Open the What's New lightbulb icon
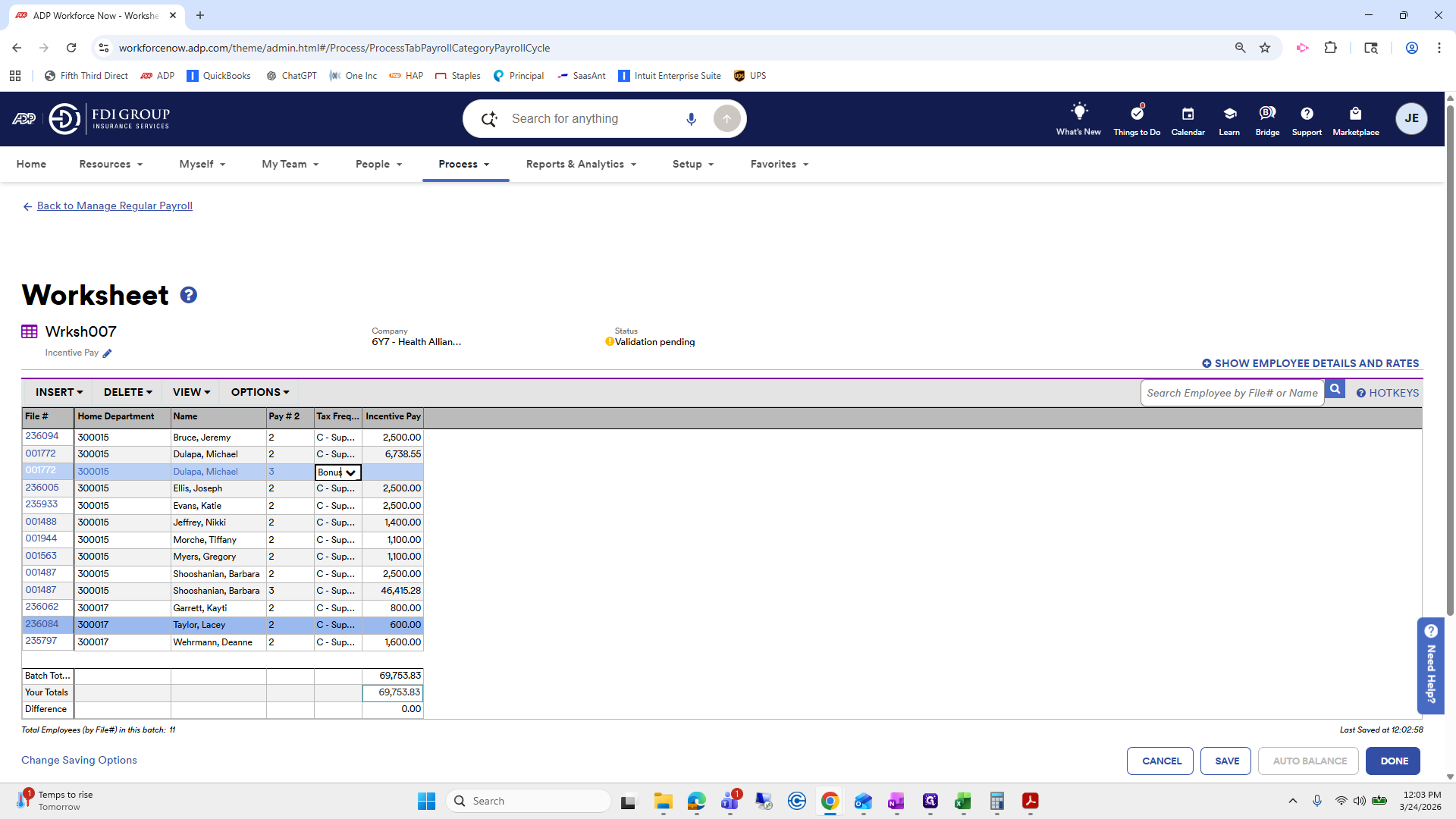Screen dimensions: 1456x819 [1078, 112]
